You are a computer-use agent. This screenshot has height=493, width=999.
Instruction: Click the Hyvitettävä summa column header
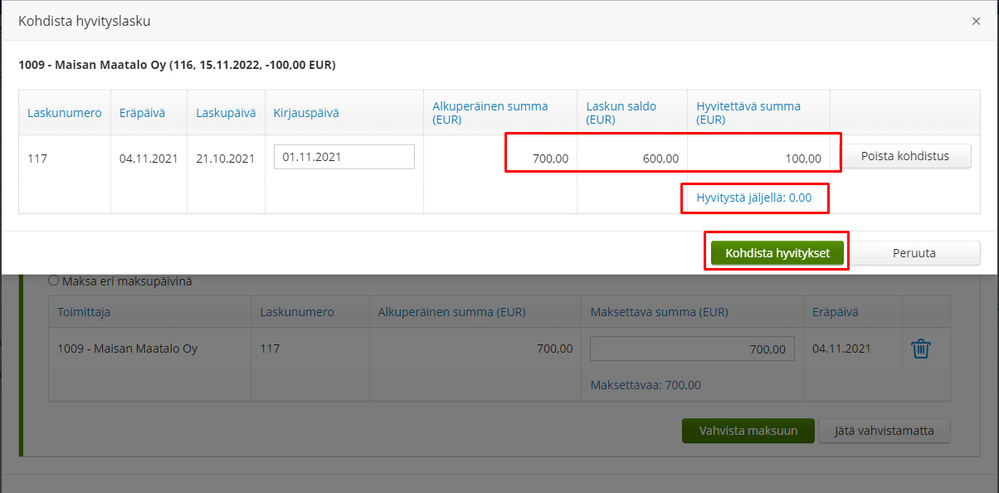(x=749, y=112)
